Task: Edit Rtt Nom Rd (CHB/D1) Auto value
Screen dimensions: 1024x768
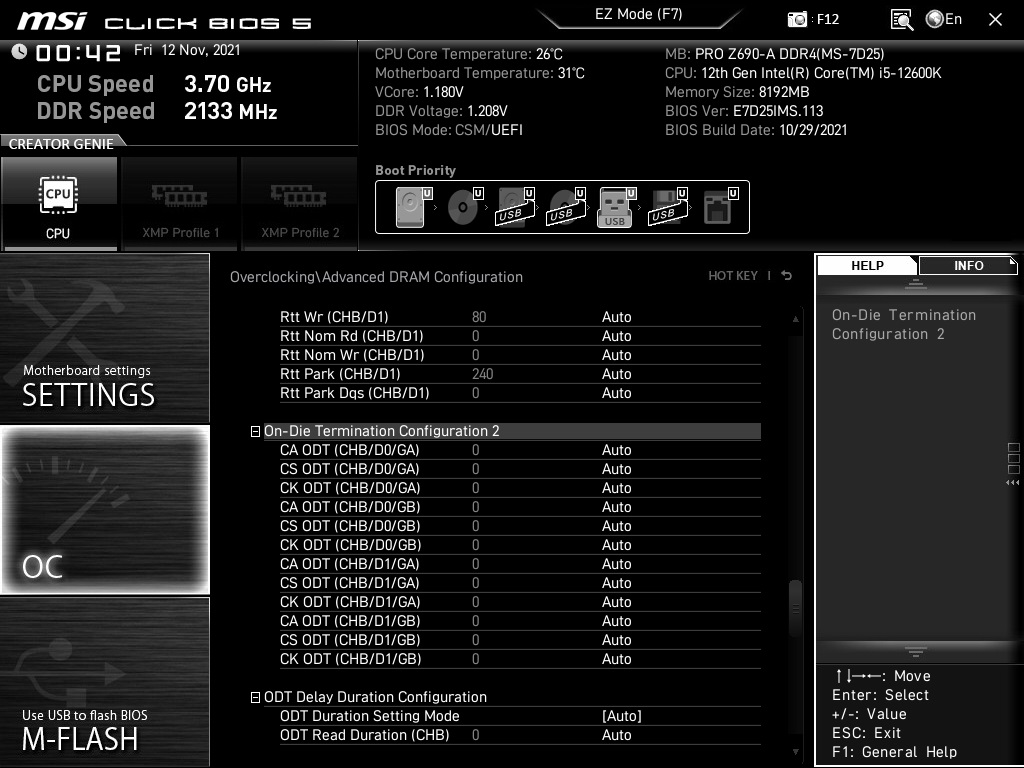Action: (x=616, y=336)
